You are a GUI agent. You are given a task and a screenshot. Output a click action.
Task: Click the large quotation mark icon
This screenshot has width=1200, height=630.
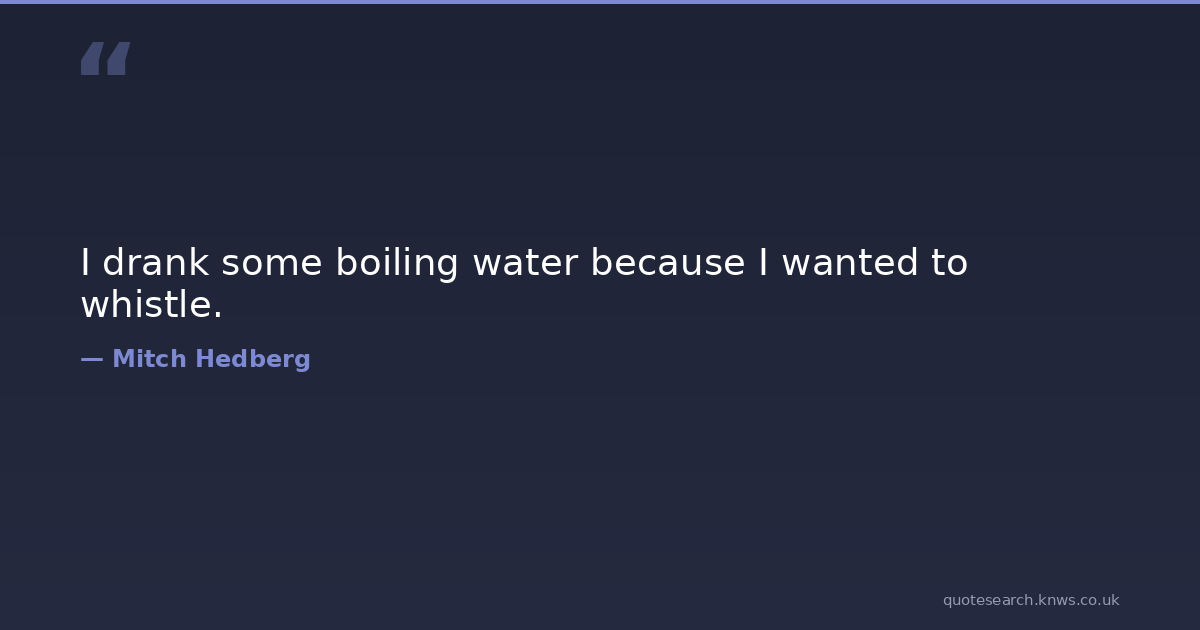(x=105, y=59)
